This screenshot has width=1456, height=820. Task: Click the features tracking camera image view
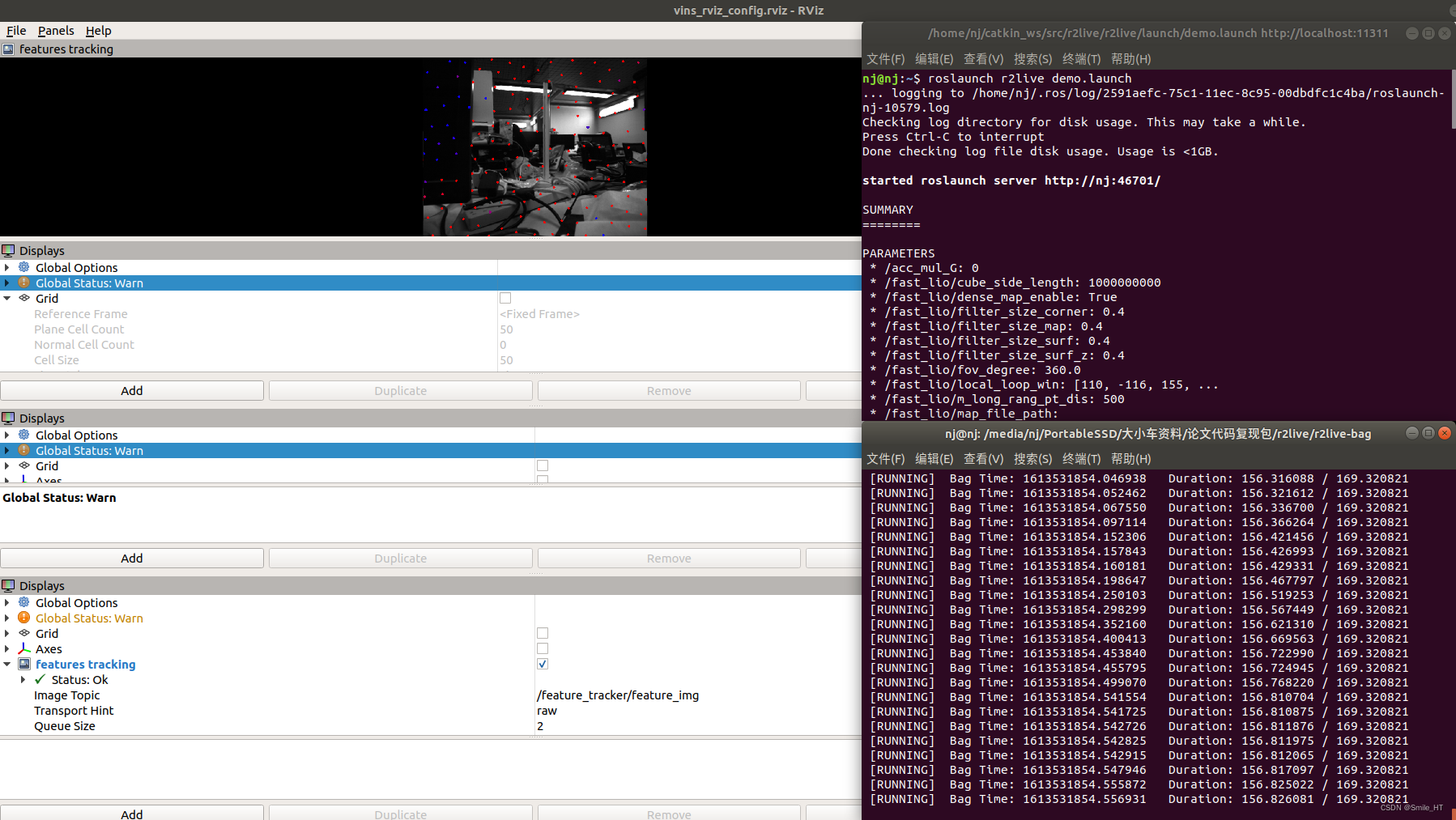coord(534,147)
